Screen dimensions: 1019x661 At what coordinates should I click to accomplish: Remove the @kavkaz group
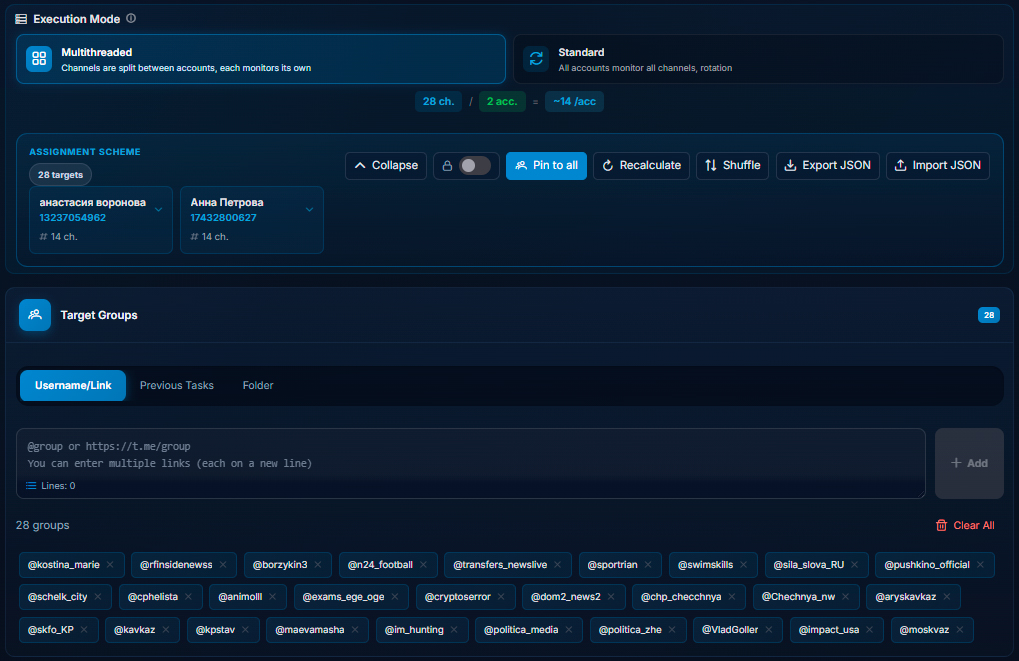pyautogui.click(x=166, y=630)
